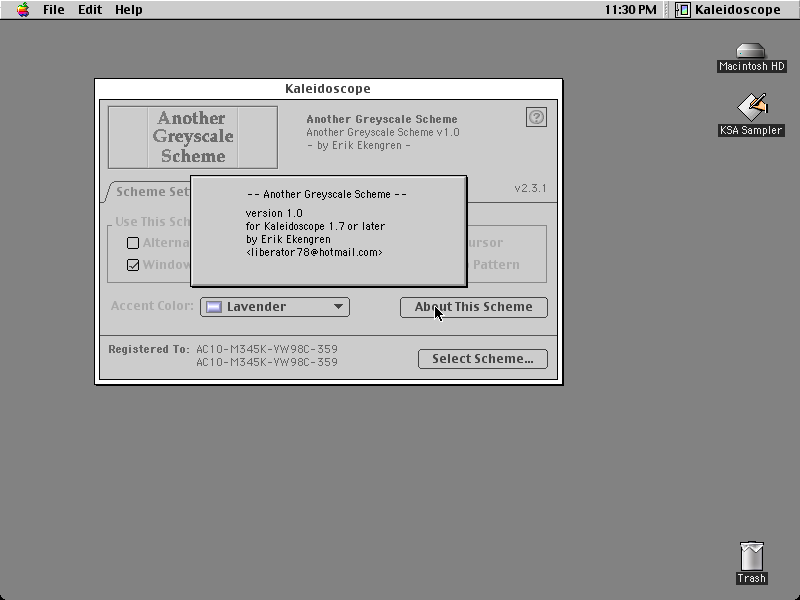This screenshot has width=800, height=600.
Task: Toggle the checked Window checkbox
Action: click(133, 265)
